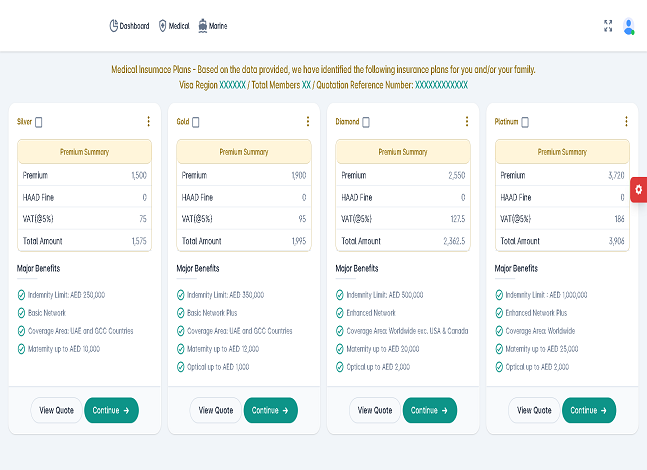Click the fullscreen expand icon
The image size is (647, 470).
coord(608,26)
